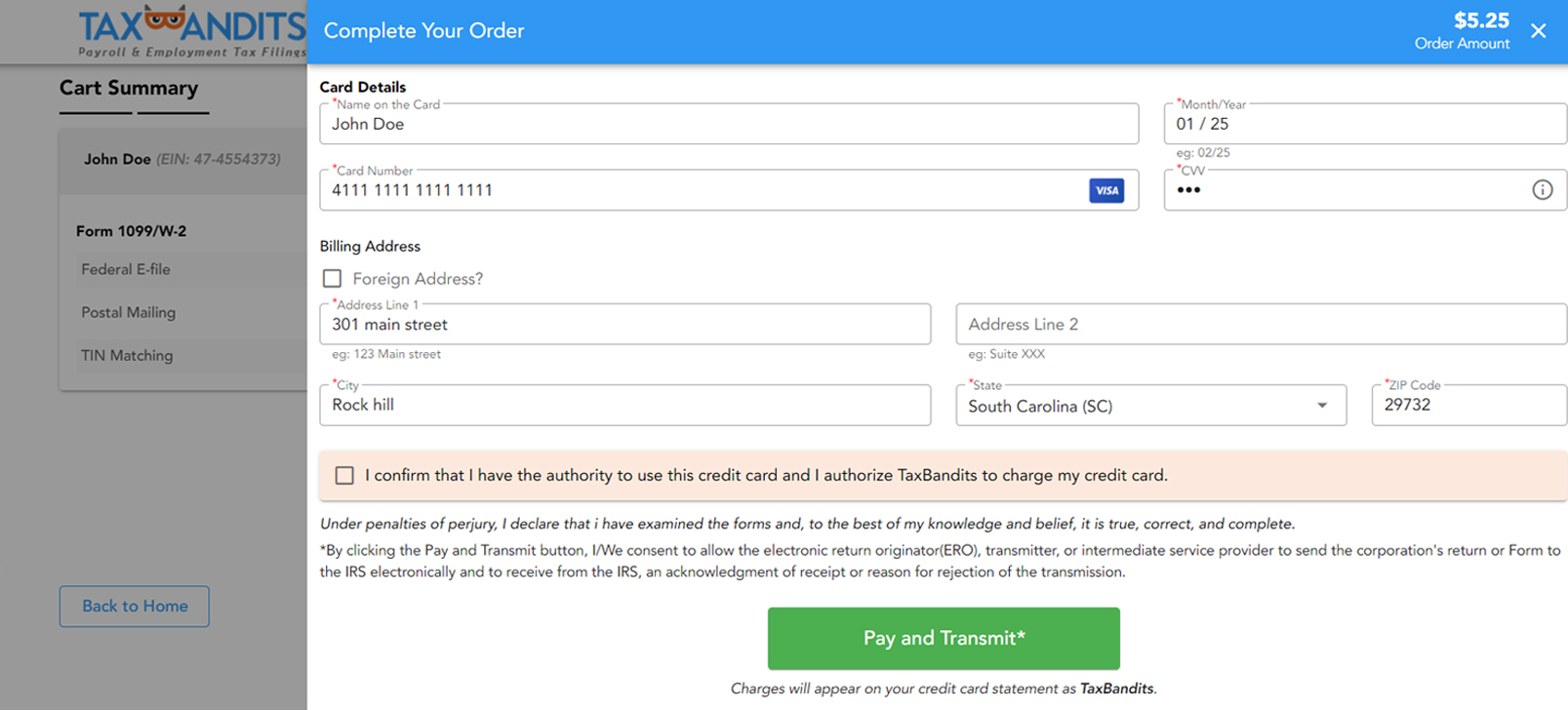This screenshot has height=710, width=1568.
Task: Select the Cart Summary heading
Action: pyautogui.click(x=131, y=88)
